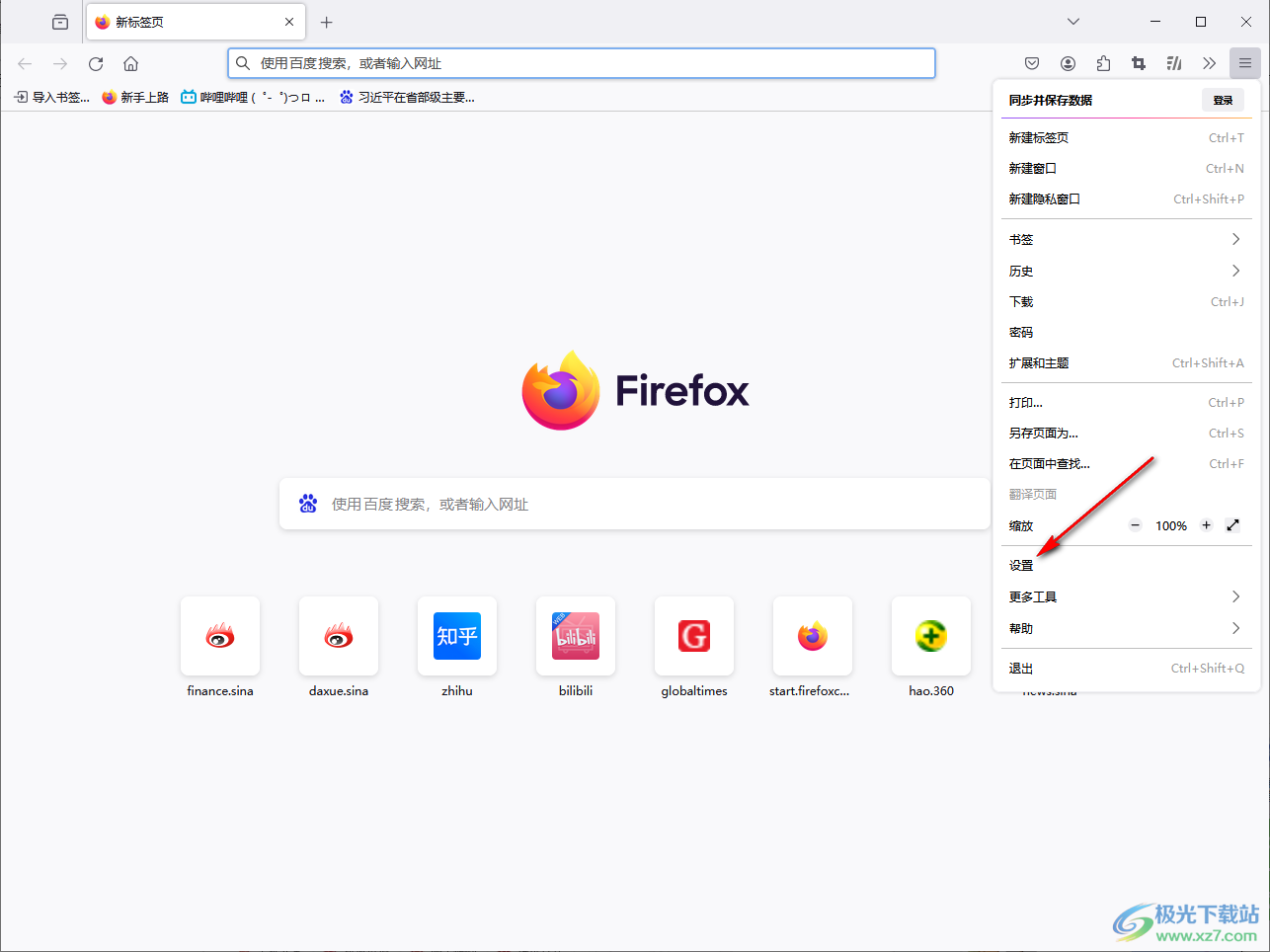The image size is (1270, 952).
Task: Open 扩展和主题 menu item
Action: pyautogui.click(x=1126, y=362)
